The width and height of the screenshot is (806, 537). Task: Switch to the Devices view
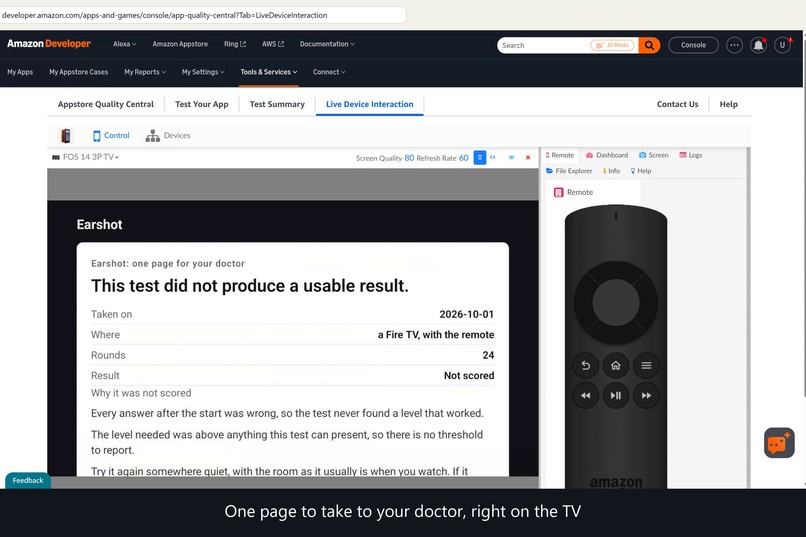click(168, 136)
